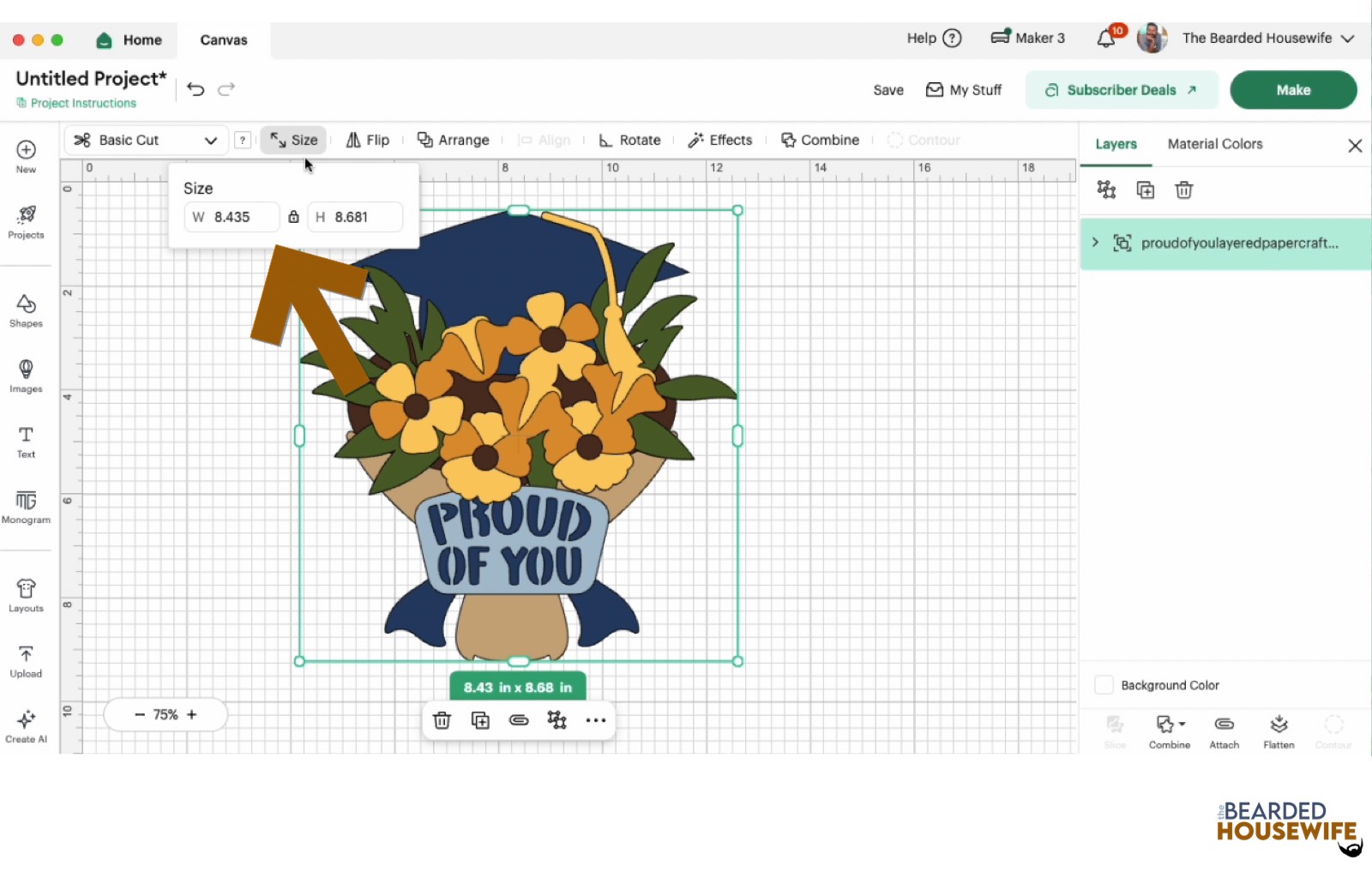Open Subscriber Deals link
1372x872 pixels.
1122,90
